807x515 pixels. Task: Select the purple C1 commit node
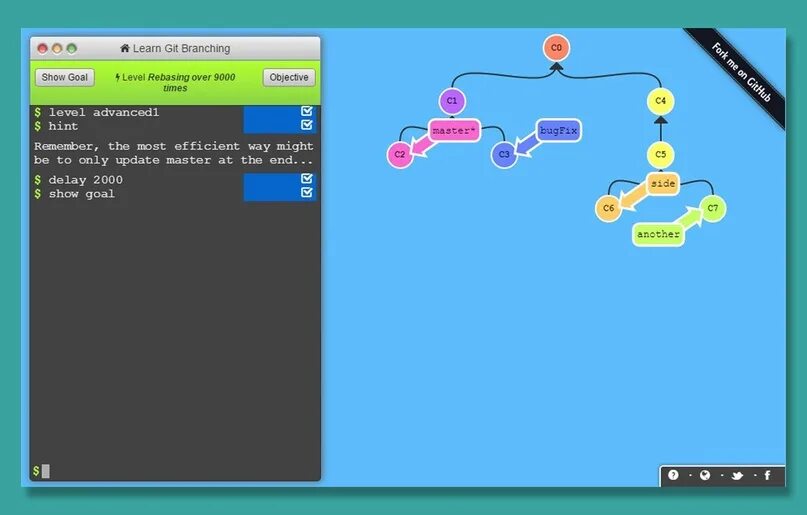tap(452, 101)
